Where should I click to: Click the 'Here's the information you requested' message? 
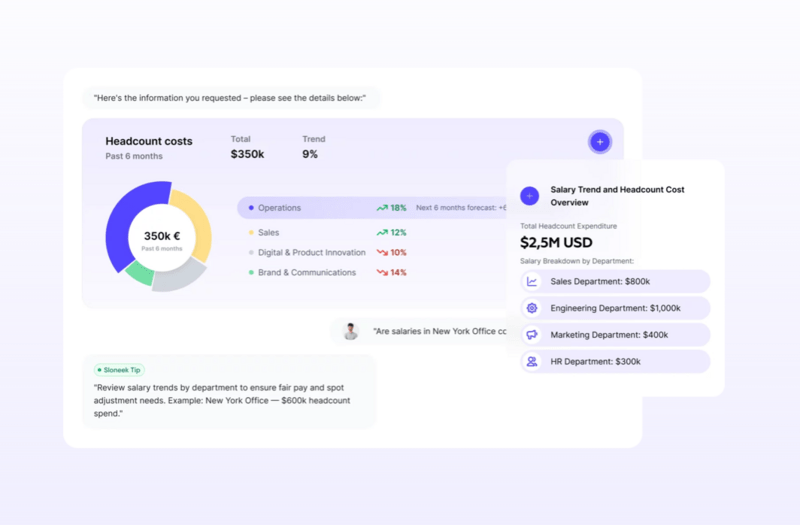coord(230,98)
